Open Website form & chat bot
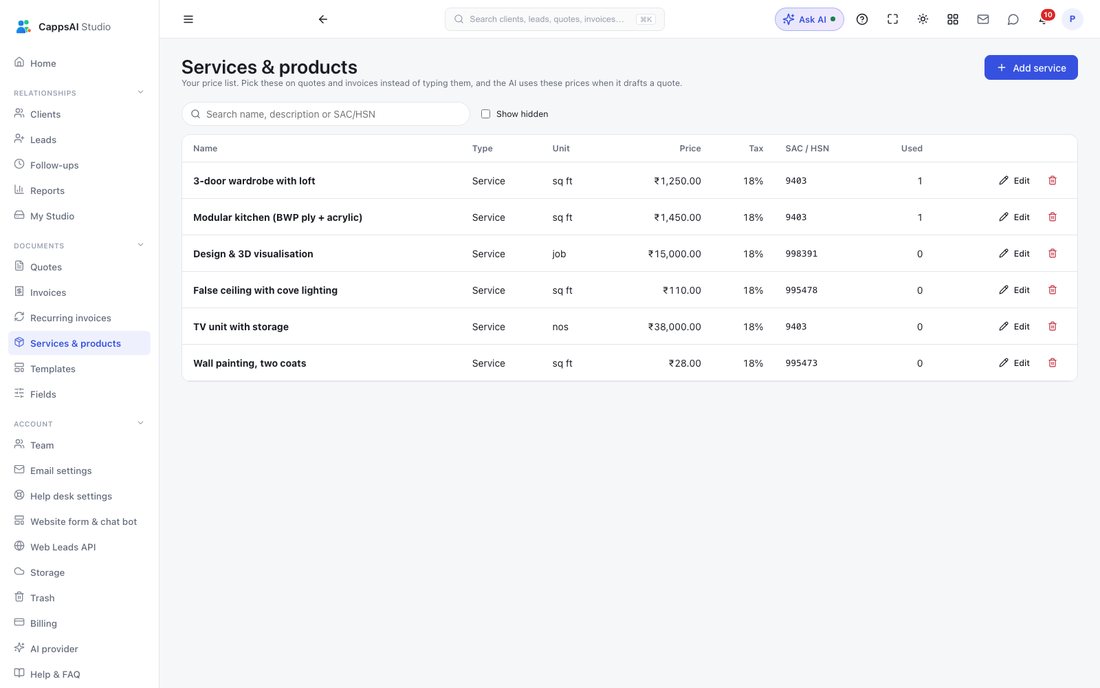The image size is (1100, 688). tap(79, 522)
